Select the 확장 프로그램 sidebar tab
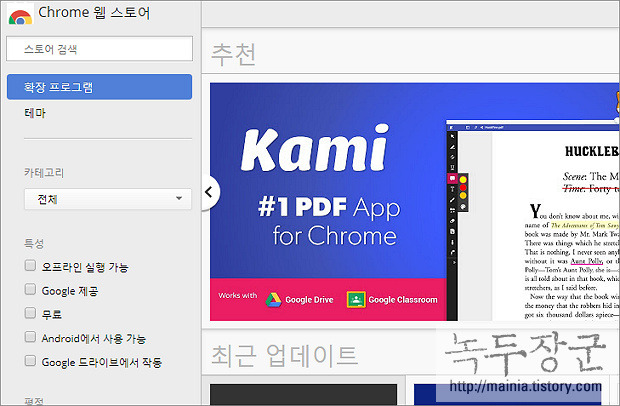Viewport: 620px width, 406px height. 99,87
